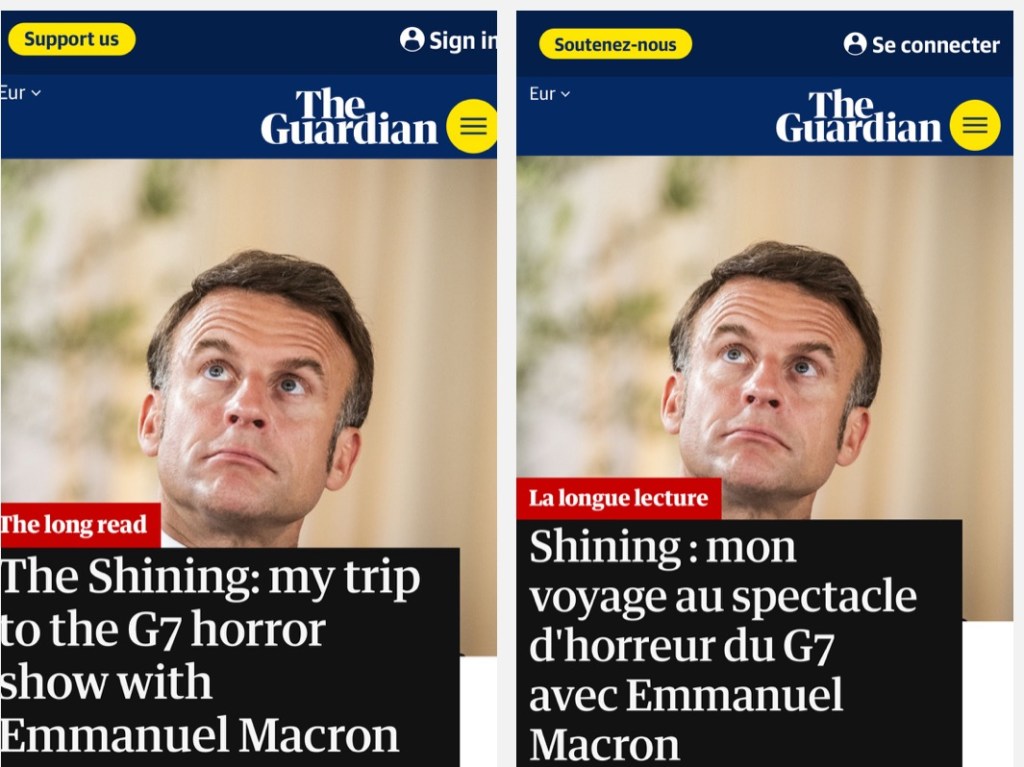
Task: Open the hamburger menu on the French page
Action: pyautogui.click(x=974, y=126)
